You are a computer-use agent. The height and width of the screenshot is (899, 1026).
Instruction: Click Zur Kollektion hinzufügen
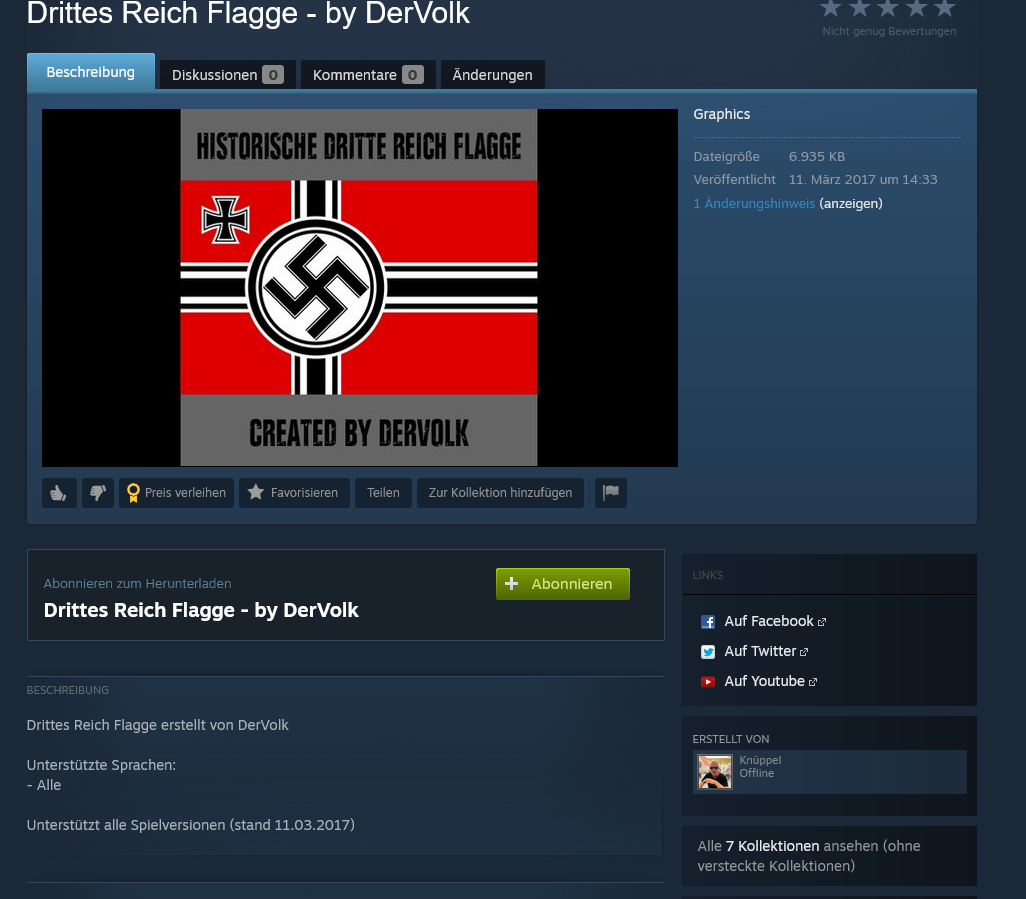point(500,493)
